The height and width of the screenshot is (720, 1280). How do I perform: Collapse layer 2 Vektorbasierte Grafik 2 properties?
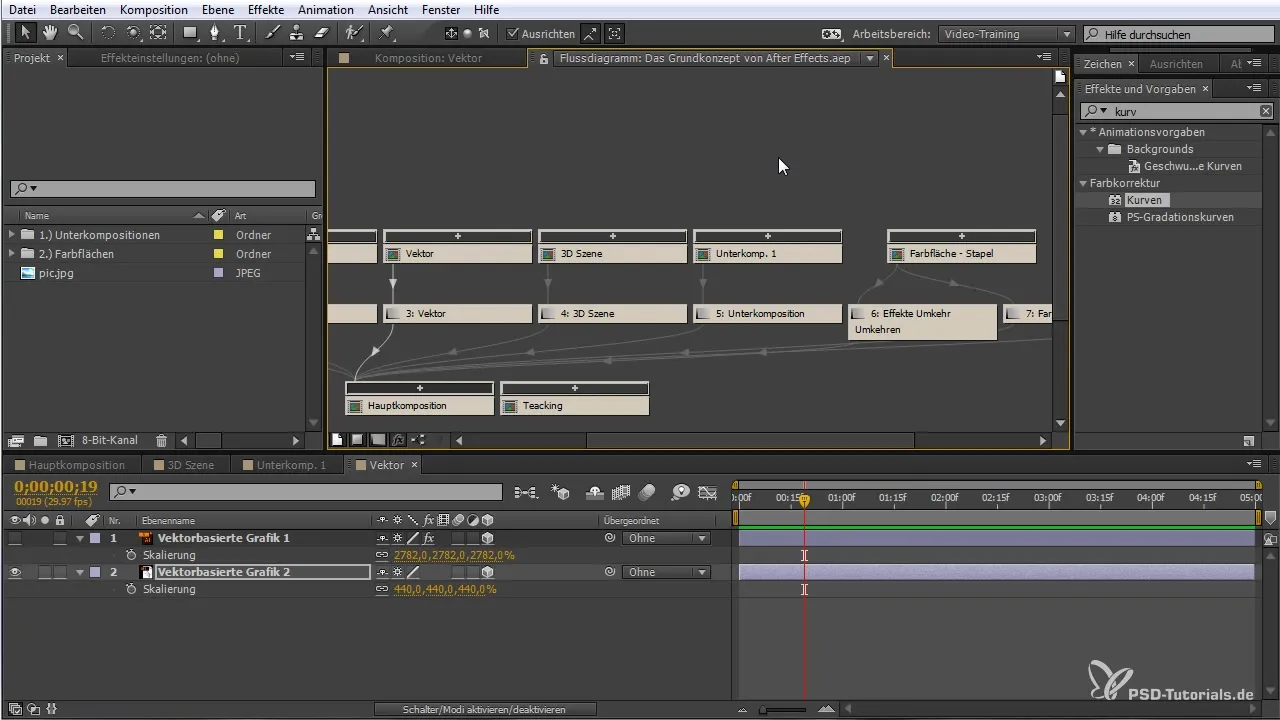[x=80, y=572]
